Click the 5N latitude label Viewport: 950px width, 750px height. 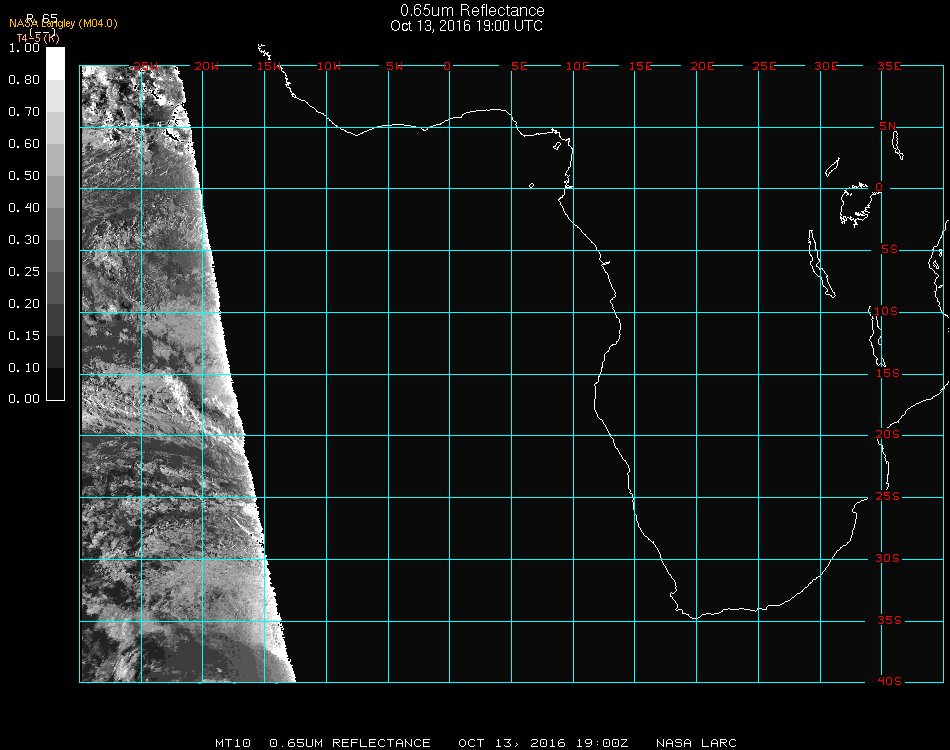[x=889, y=126]
